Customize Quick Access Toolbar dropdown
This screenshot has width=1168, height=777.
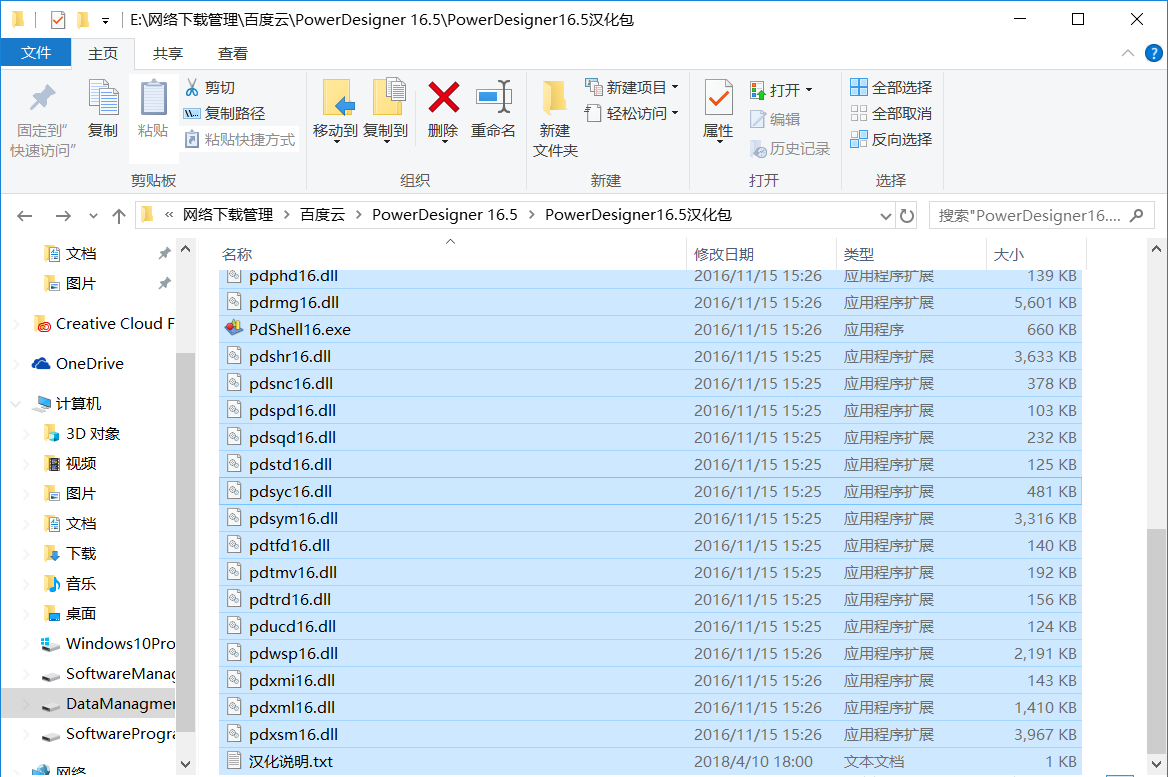click(106, 20)
